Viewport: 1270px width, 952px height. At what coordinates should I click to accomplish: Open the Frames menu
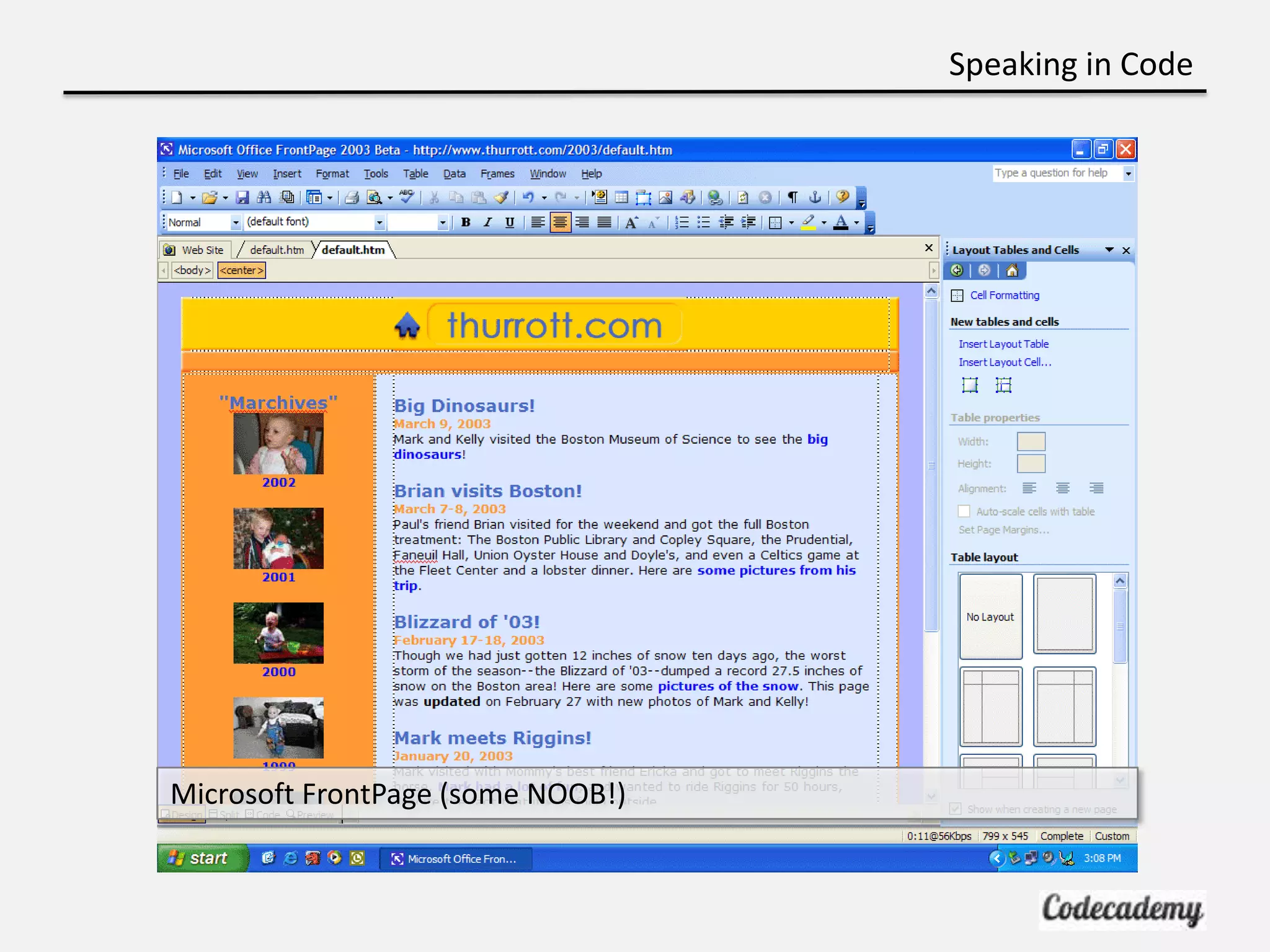pyautogui.click(x=497, y=174)
